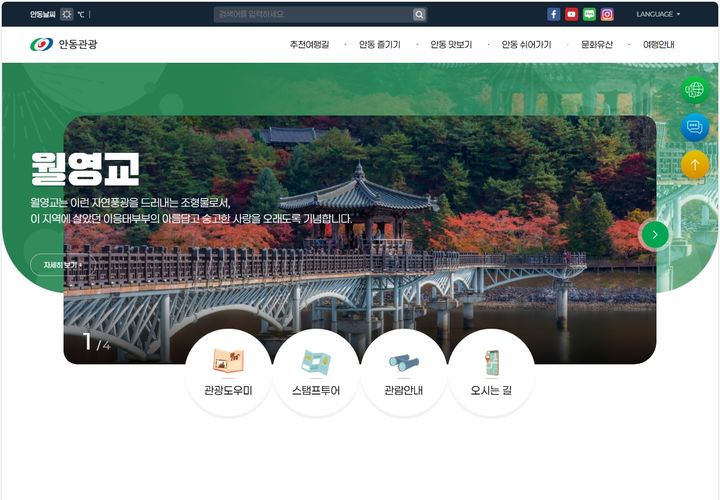720x500 pixels.
Task: Advance banner with green next arrow
Action: click(654, 235)
